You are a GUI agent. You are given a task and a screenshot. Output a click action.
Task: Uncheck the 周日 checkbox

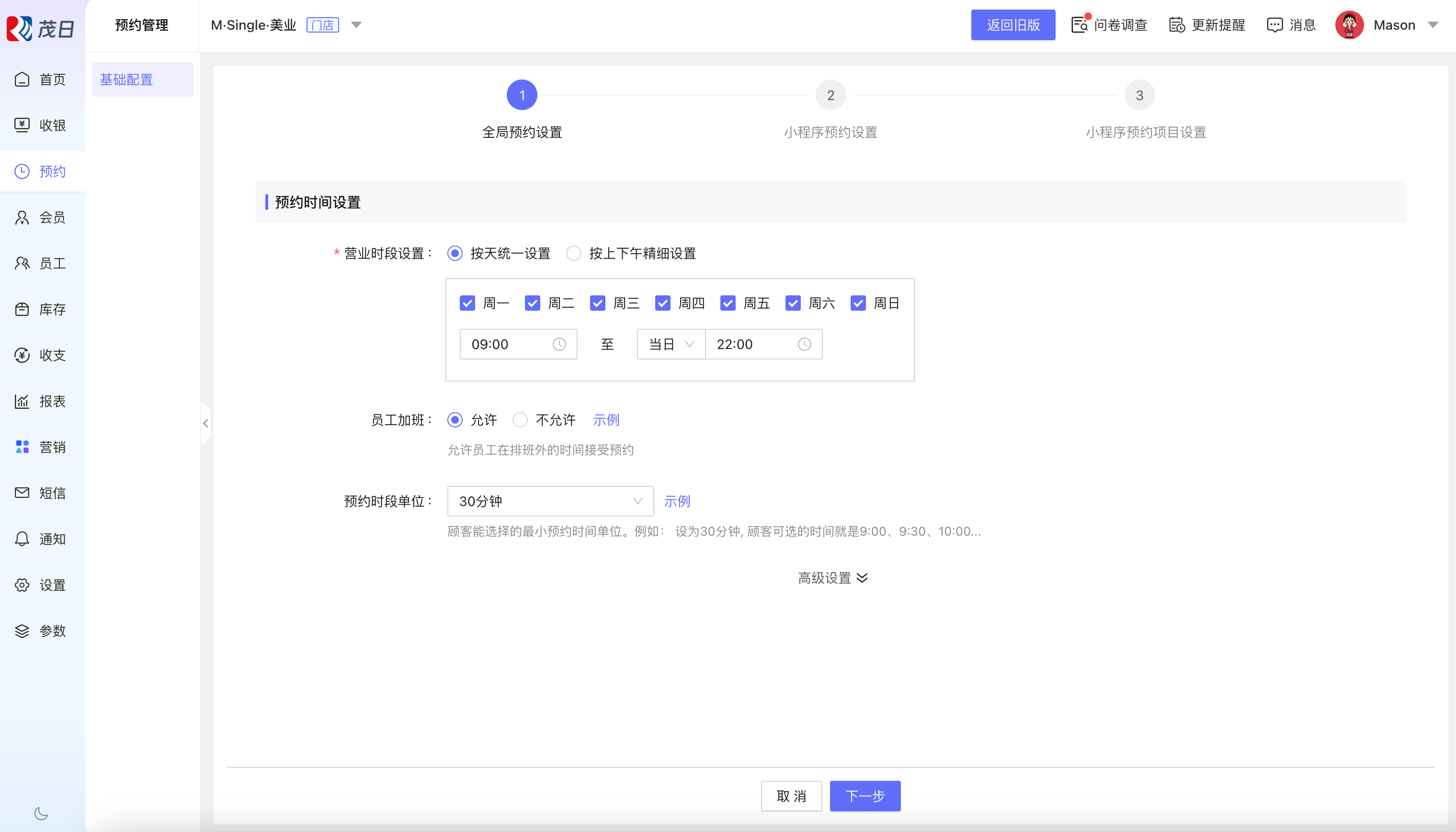(x=857, y=303)
